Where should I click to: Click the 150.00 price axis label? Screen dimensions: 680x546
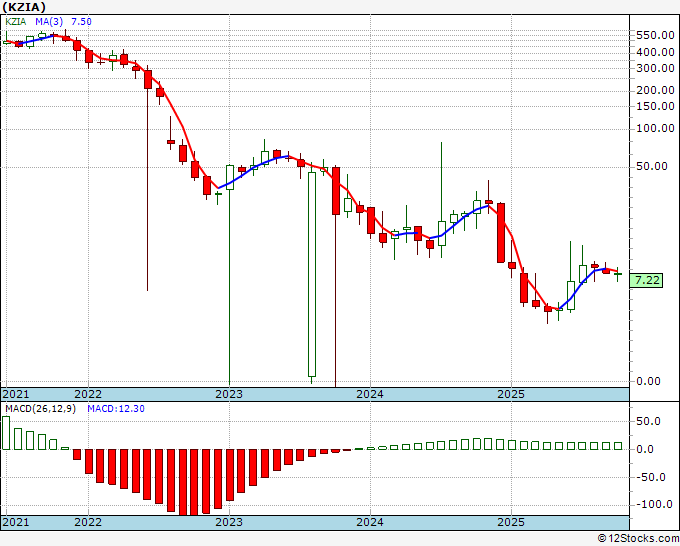(655, 106)
